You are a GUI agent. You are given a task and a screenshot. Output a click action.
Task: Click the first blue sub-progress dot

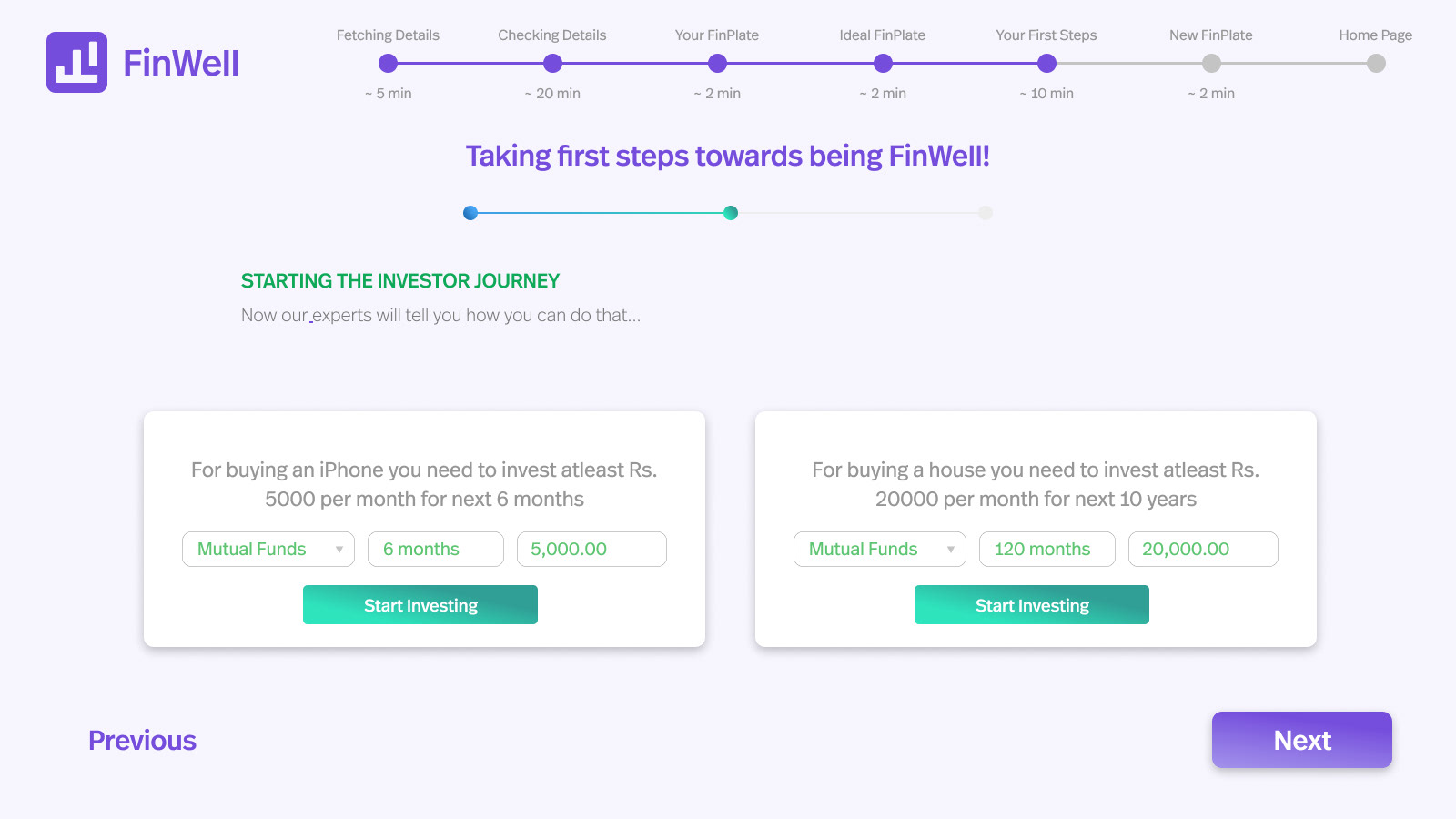coord(470,213)
